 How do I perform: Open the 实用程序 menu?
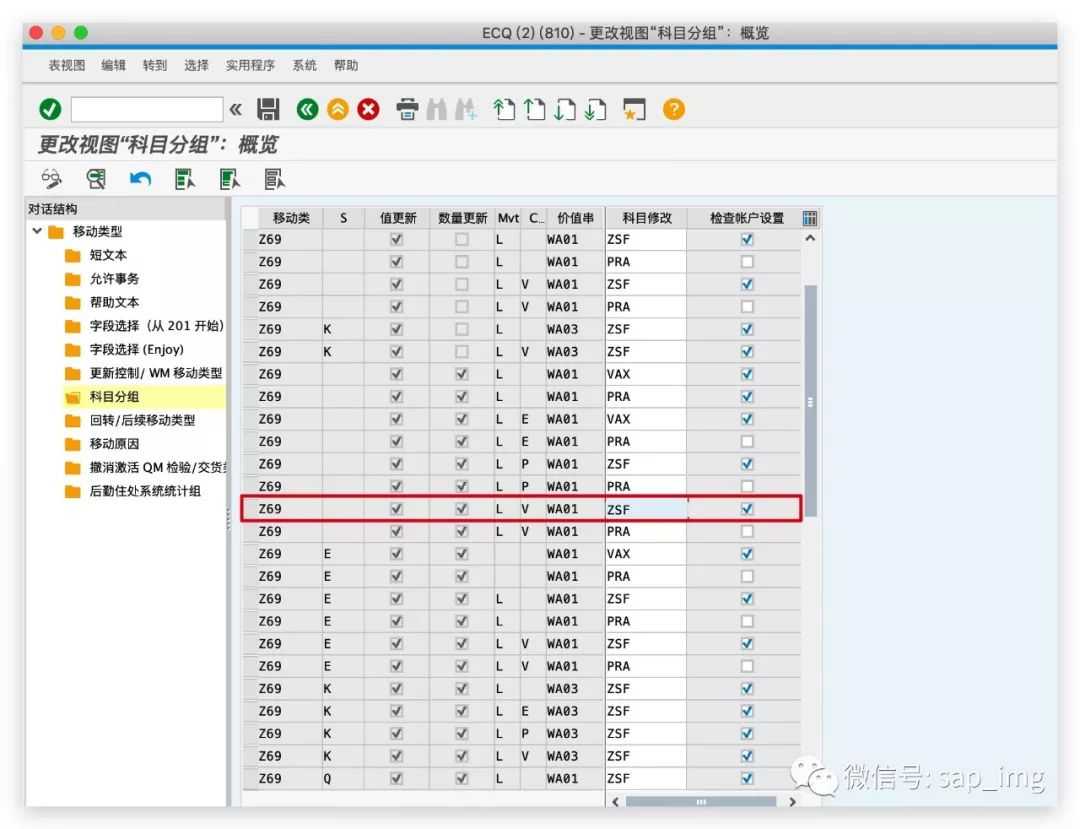point(250,65)
